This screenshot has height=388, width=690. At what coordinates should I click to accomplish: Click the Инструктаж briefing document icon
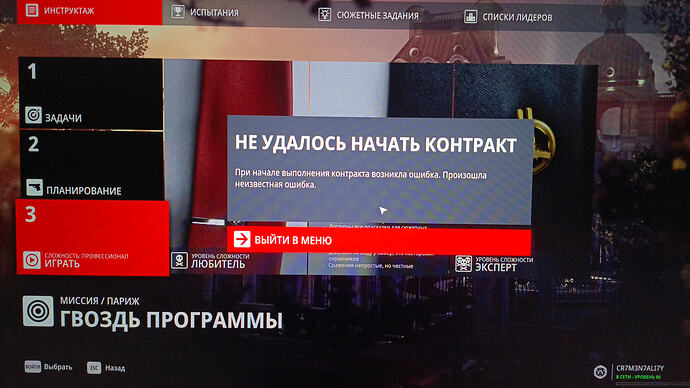point(32,10)
